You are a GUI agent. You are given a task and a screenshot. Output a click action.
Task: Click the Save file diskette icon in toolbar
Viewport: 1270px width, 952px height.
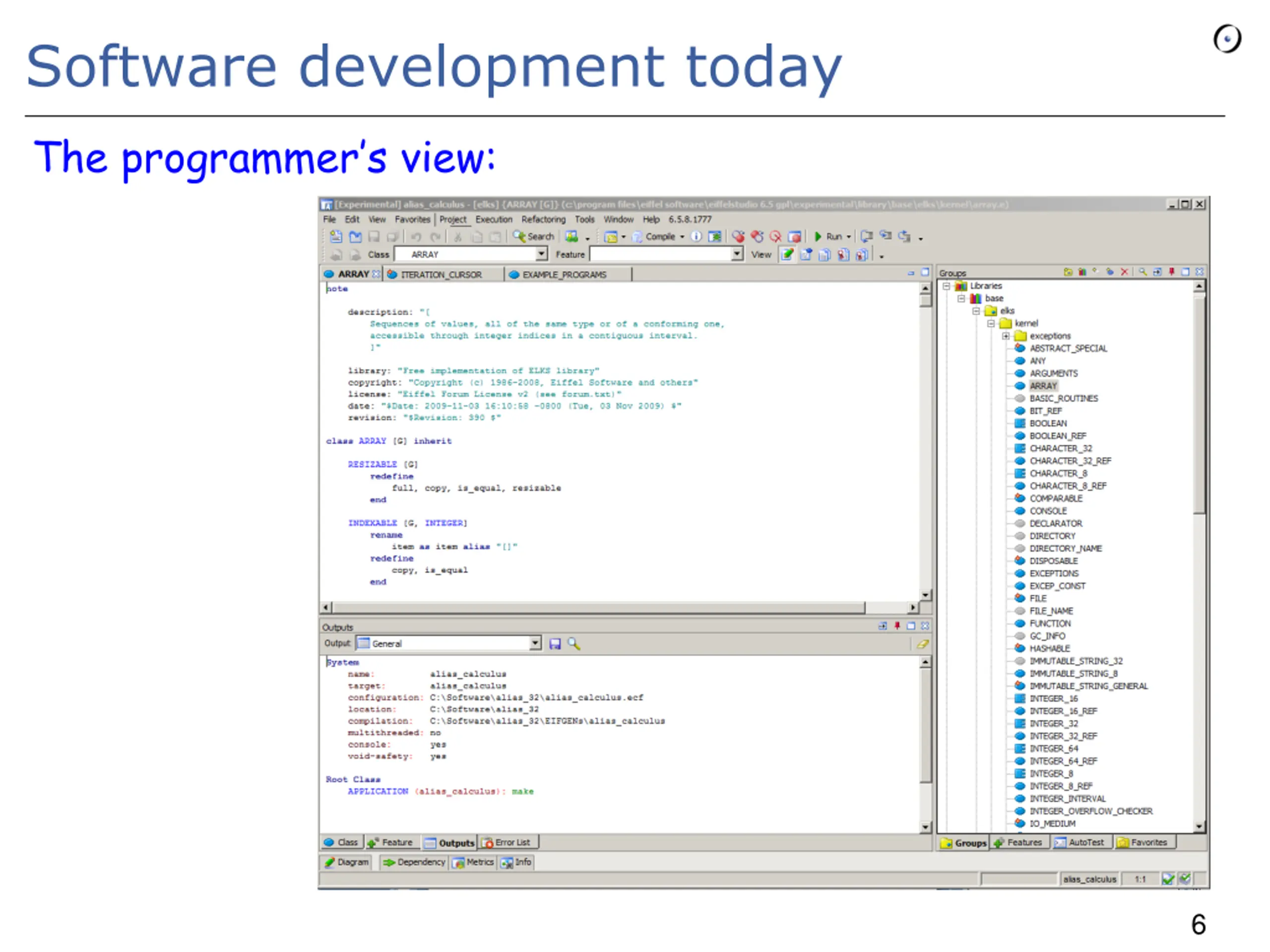tap(374, 237)
